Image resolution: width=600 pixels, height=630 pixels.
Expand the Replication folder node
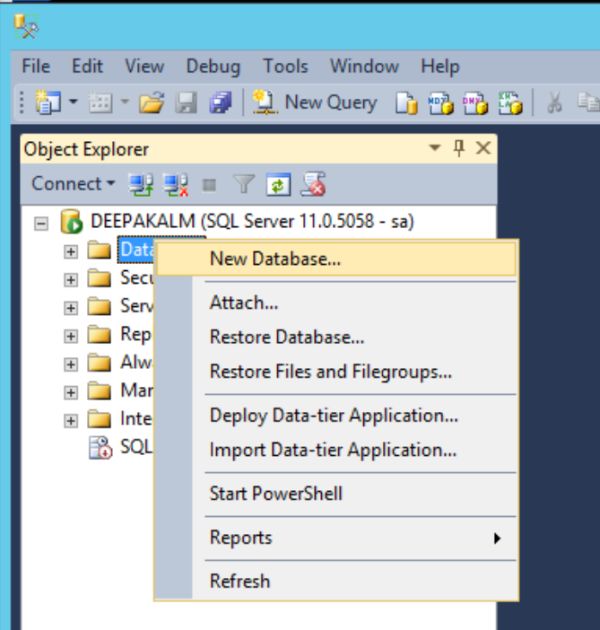coord(71,336)
